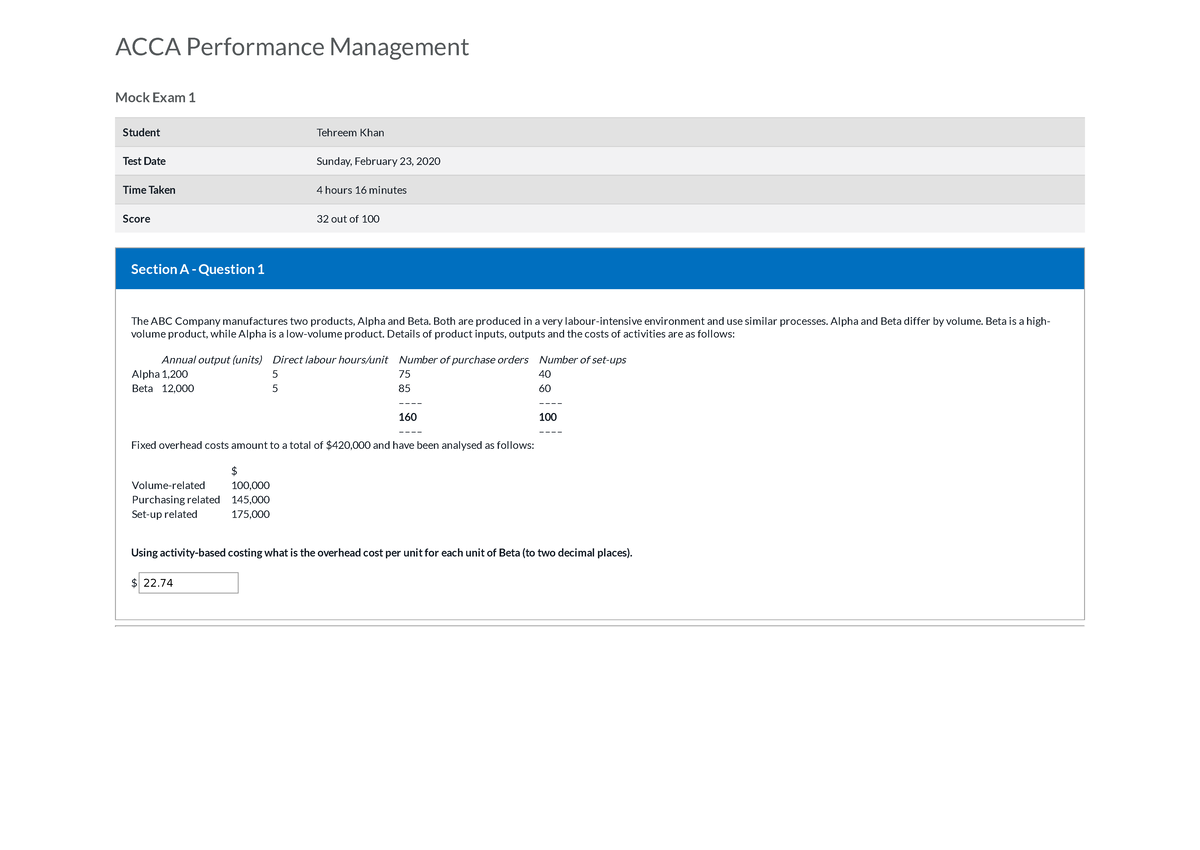This screenshot has height=850, width=1200.
Task: Select the student name 'Tehreem Khan'
Action: click(350, 132)
